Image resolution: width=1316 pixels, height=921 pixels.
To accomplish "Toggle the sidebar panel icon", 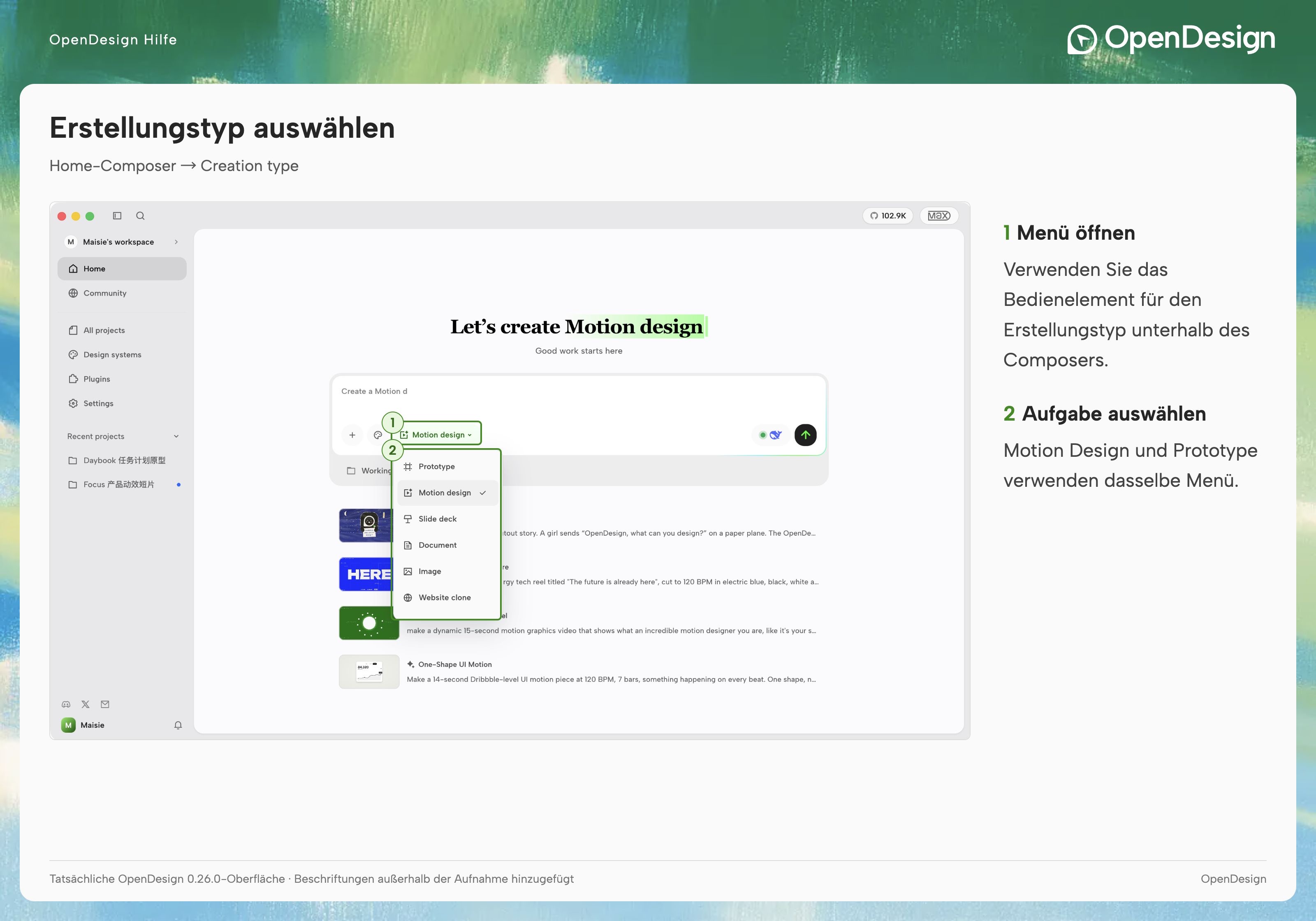I will pyautogui.click(x=117, y=216).
